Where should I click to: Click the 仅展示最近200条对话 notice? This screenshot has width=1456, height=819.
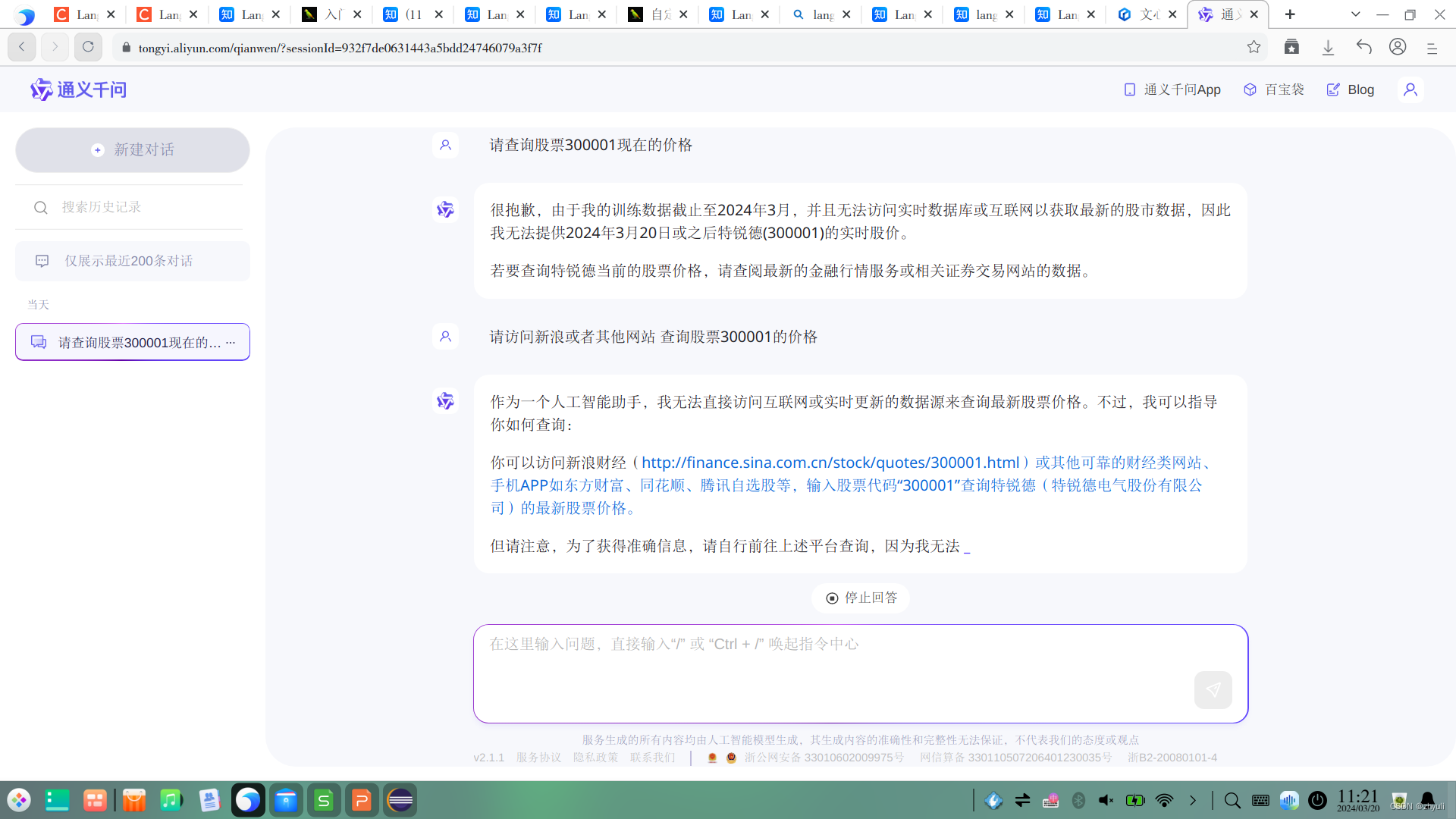133,261
